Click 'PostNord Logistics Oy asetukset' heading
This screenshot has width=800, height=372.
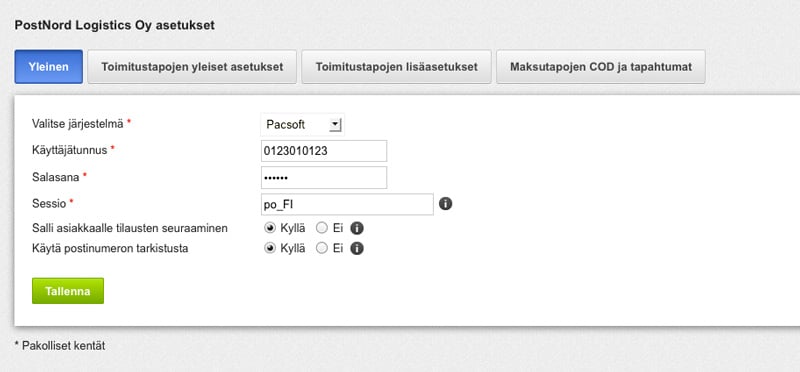pyautogui.click(x=115, y=25)
